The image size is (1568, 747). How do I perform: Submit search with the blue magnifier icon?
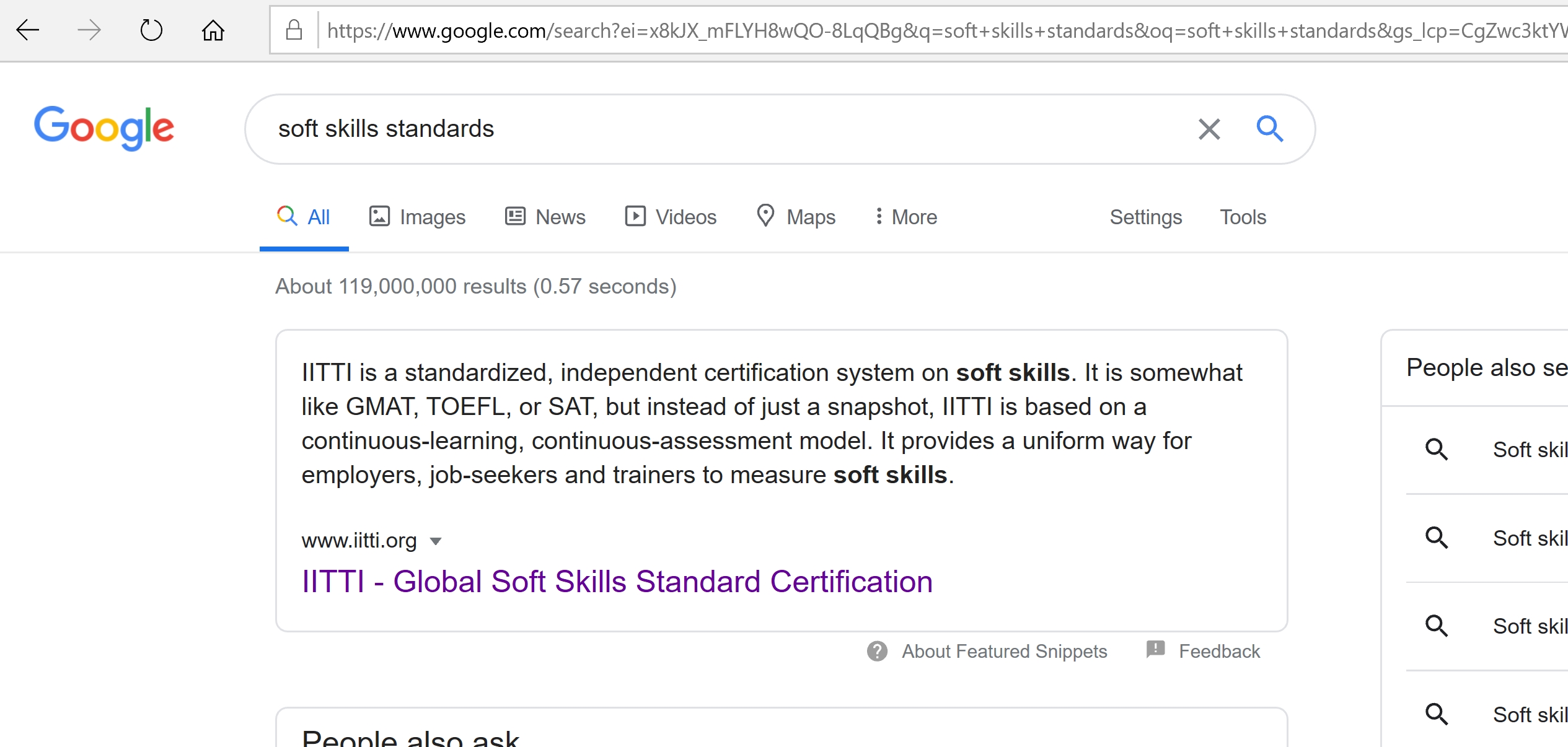(1269, 129)
